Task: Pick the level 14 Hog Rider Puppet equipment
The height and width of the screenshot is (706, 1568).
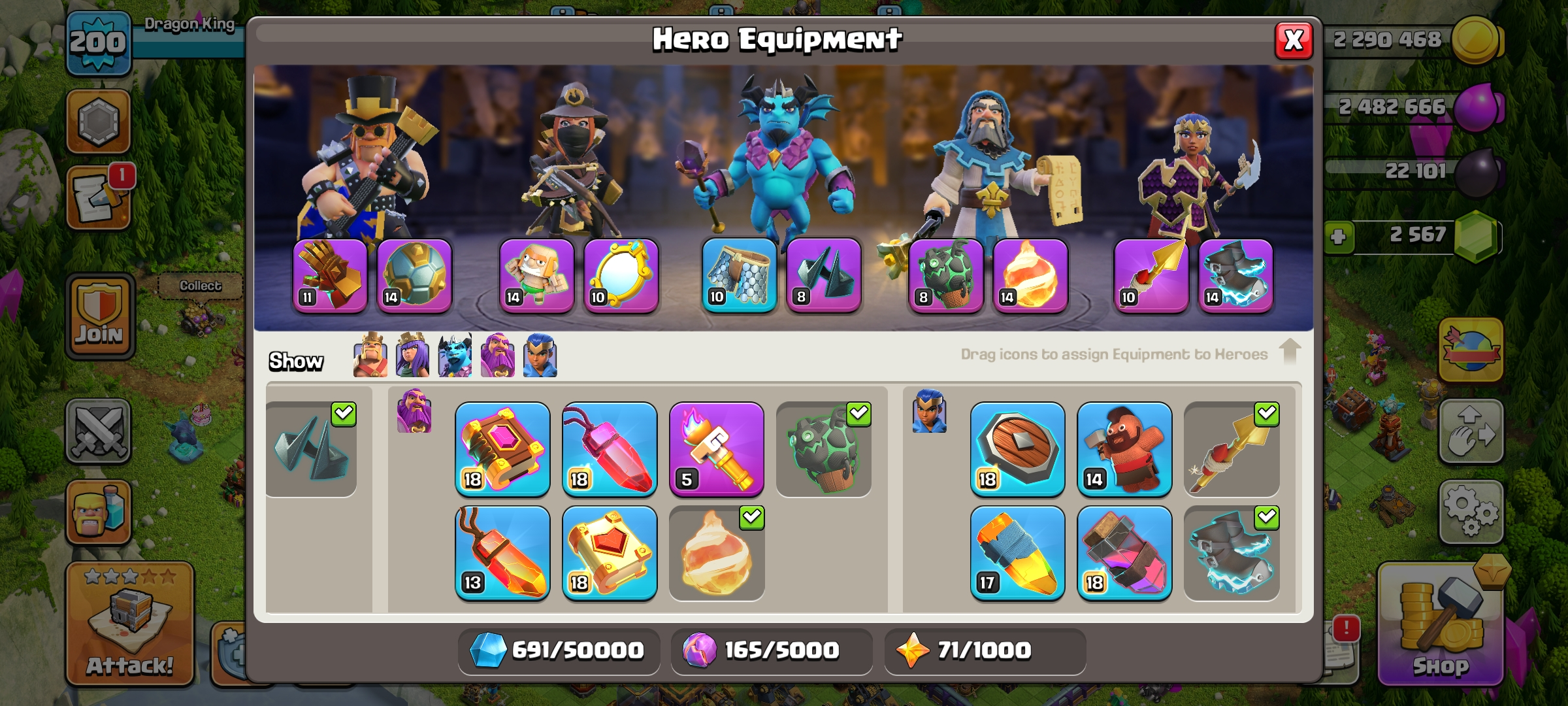Action: pos(1124,449)
